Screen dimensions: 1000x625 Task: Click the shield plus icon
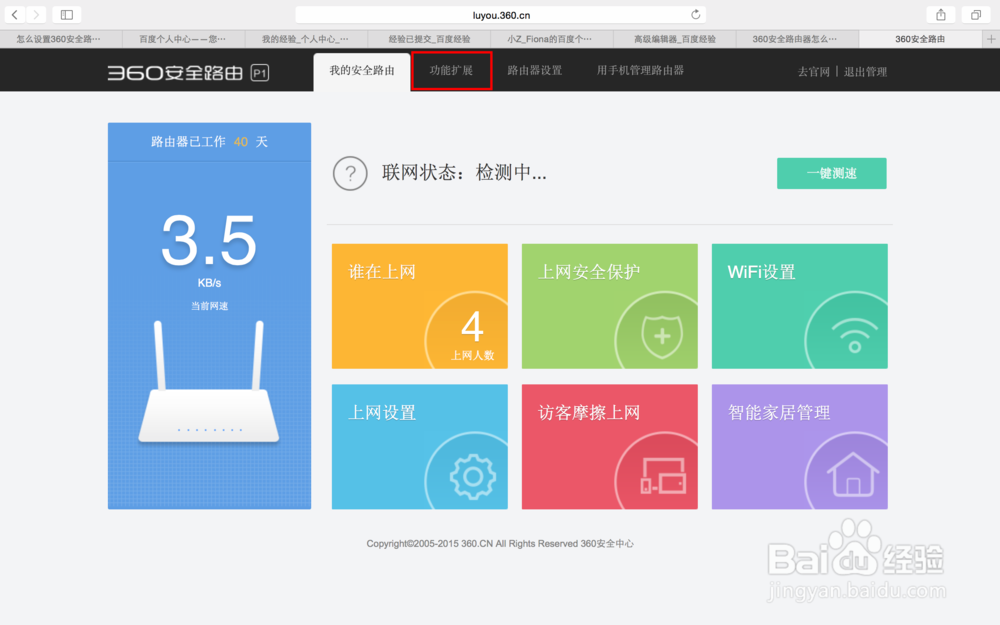[662, 335]
